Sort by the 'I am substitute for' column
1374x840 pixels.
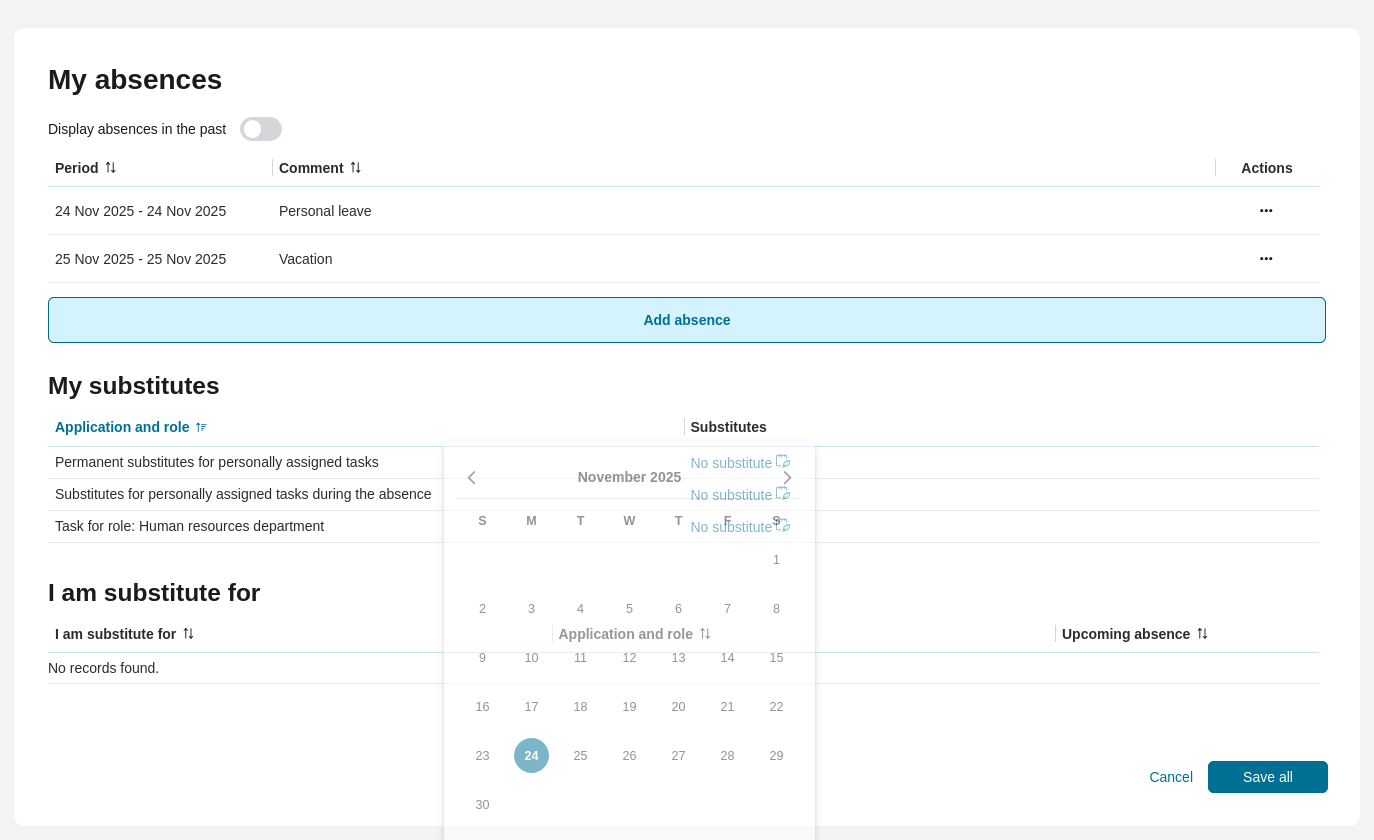pyautogui.click(x=188, y=634)
